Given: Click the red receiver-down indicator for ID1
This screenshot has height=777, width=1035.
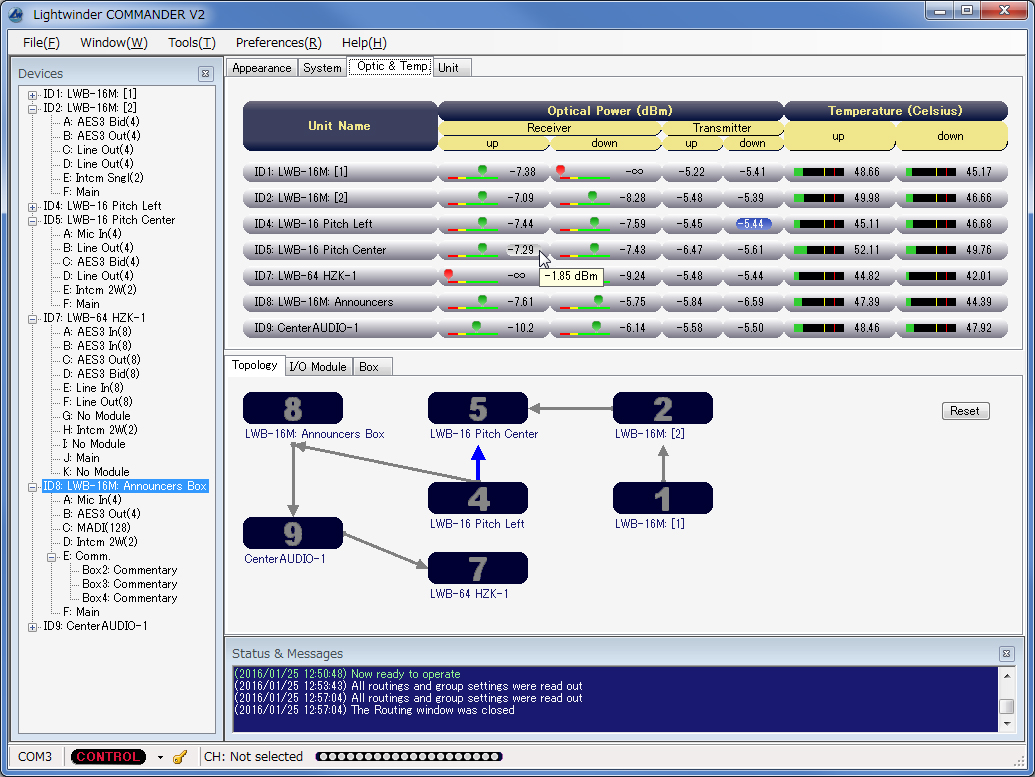Looking at the screenshot, I should pyautogui.click(x=560, y=170).
